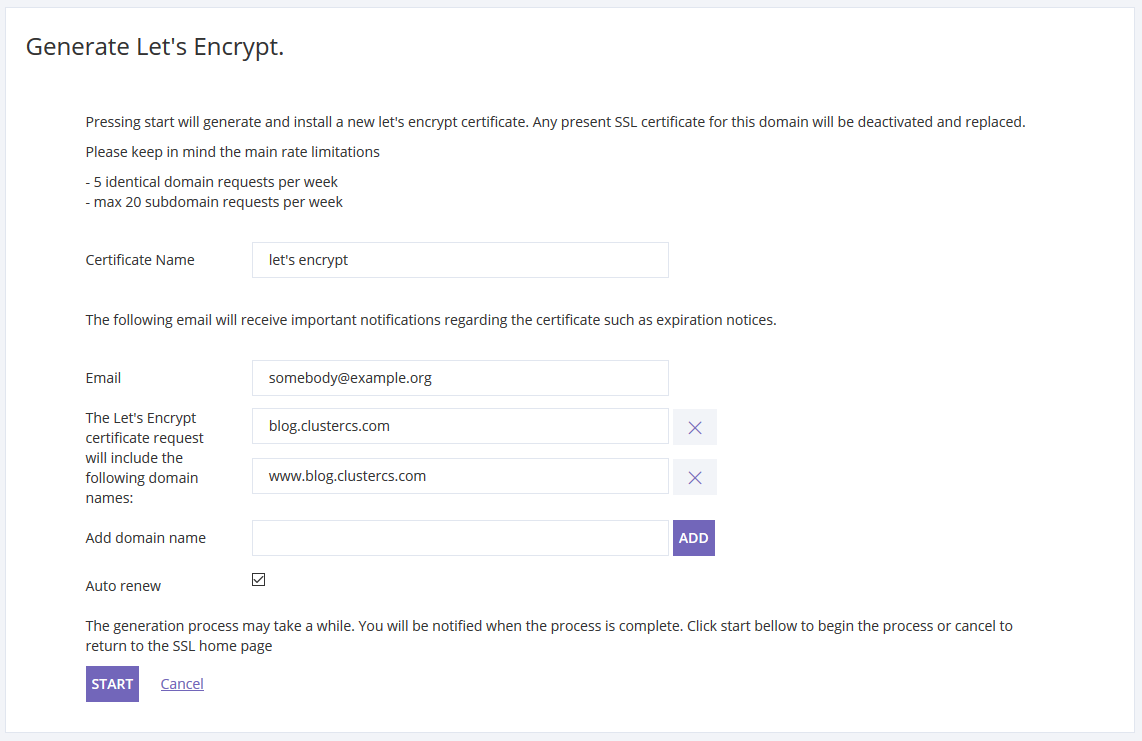Focus the empty Add domain name field
The width and height of the screenshot is (1142, 741).
click(460, 538)
